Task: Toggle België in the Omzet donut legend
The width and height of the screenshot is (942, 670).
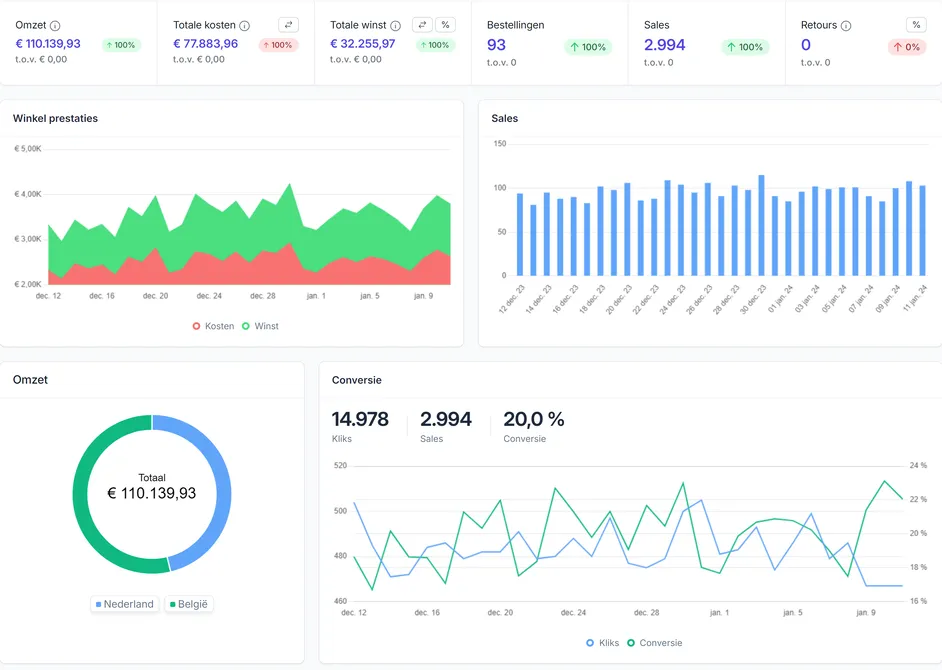Action: pos(189,604)
